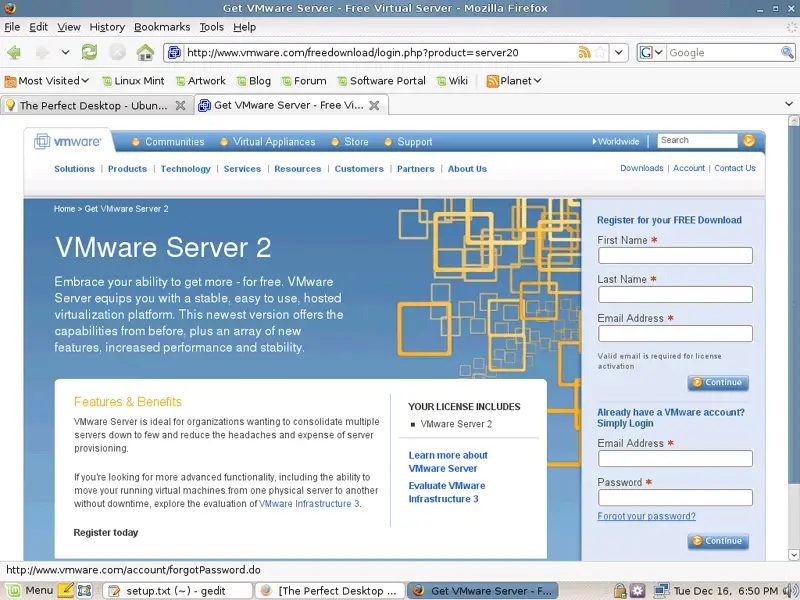Open the Software Portal bookmark
800x600 pixels.
(x=381, y=81)
